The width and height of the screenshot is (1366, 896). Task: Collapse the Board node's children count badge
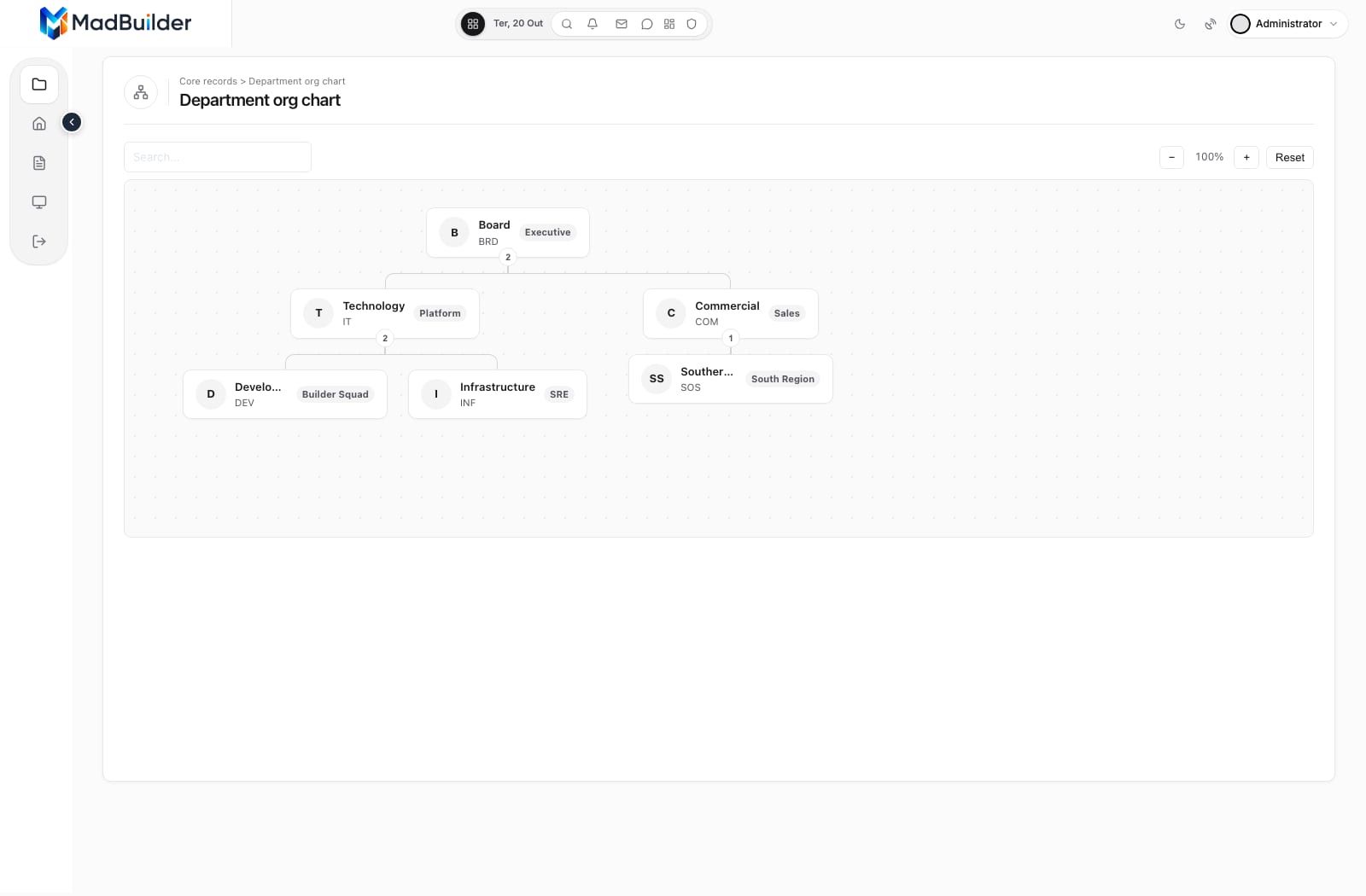tap(508, 257)
